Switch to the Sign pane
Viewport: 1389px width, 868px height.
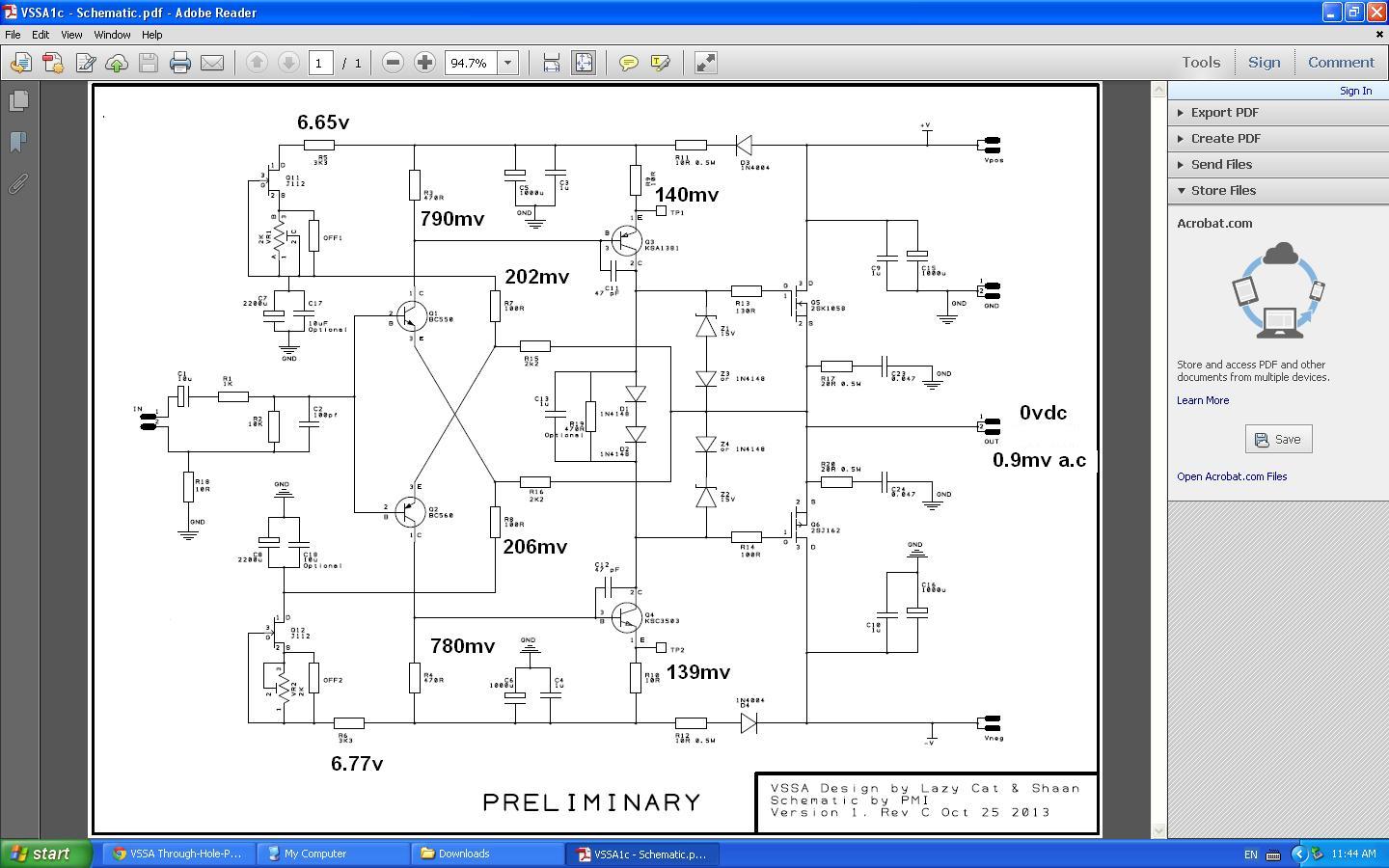(1264, 62)
